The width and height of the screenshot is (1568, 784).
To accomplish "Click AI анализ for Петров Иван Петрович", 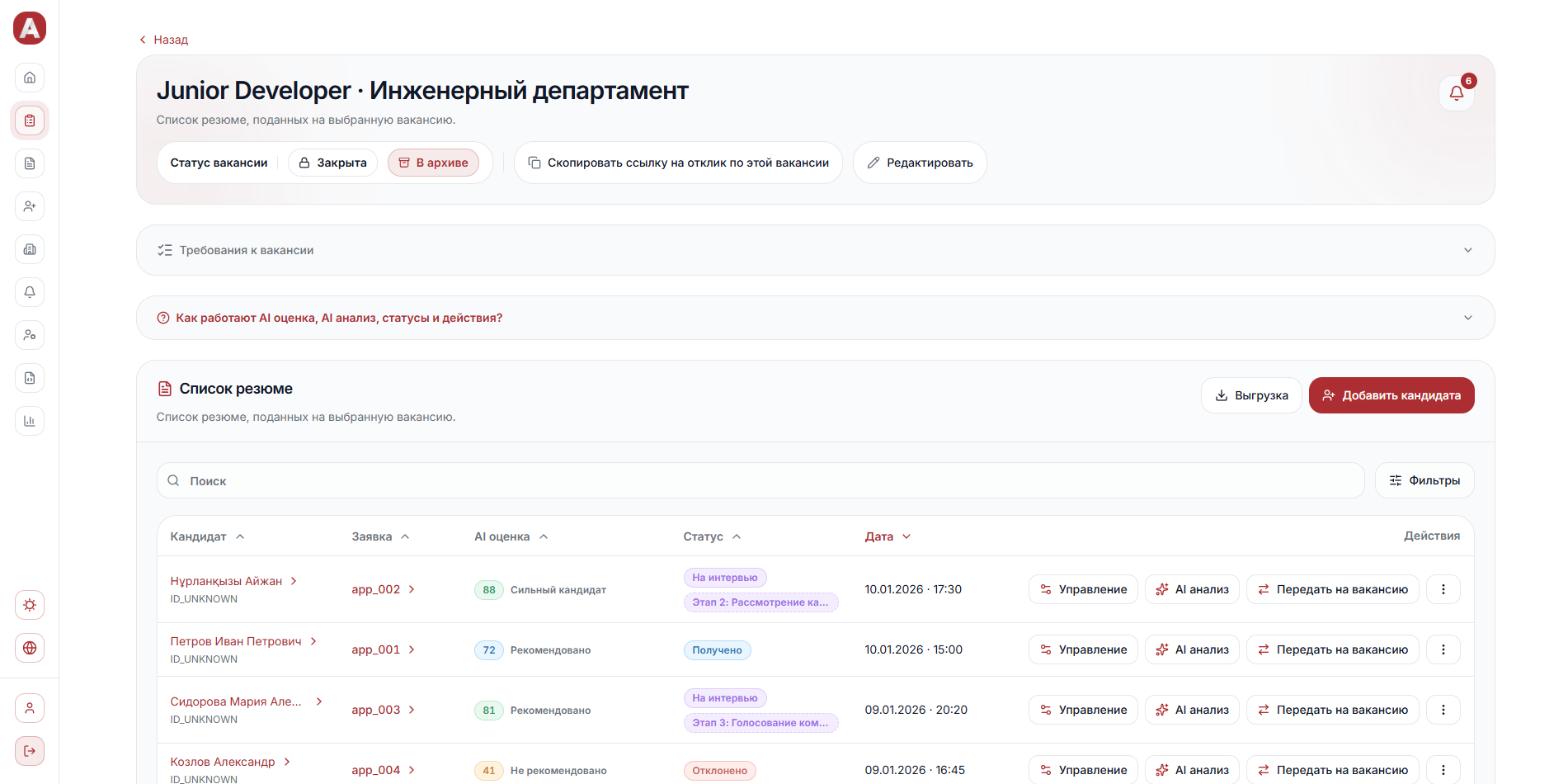I will (x=1192, y=649).
